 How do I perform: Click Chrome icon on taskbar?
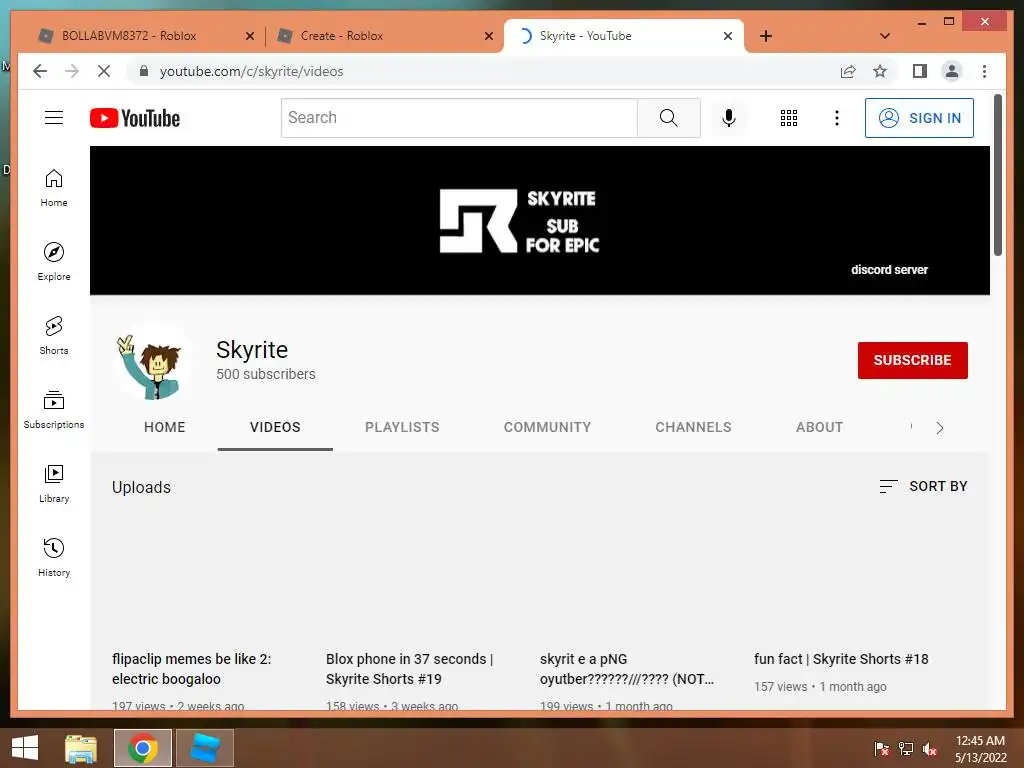143,748
